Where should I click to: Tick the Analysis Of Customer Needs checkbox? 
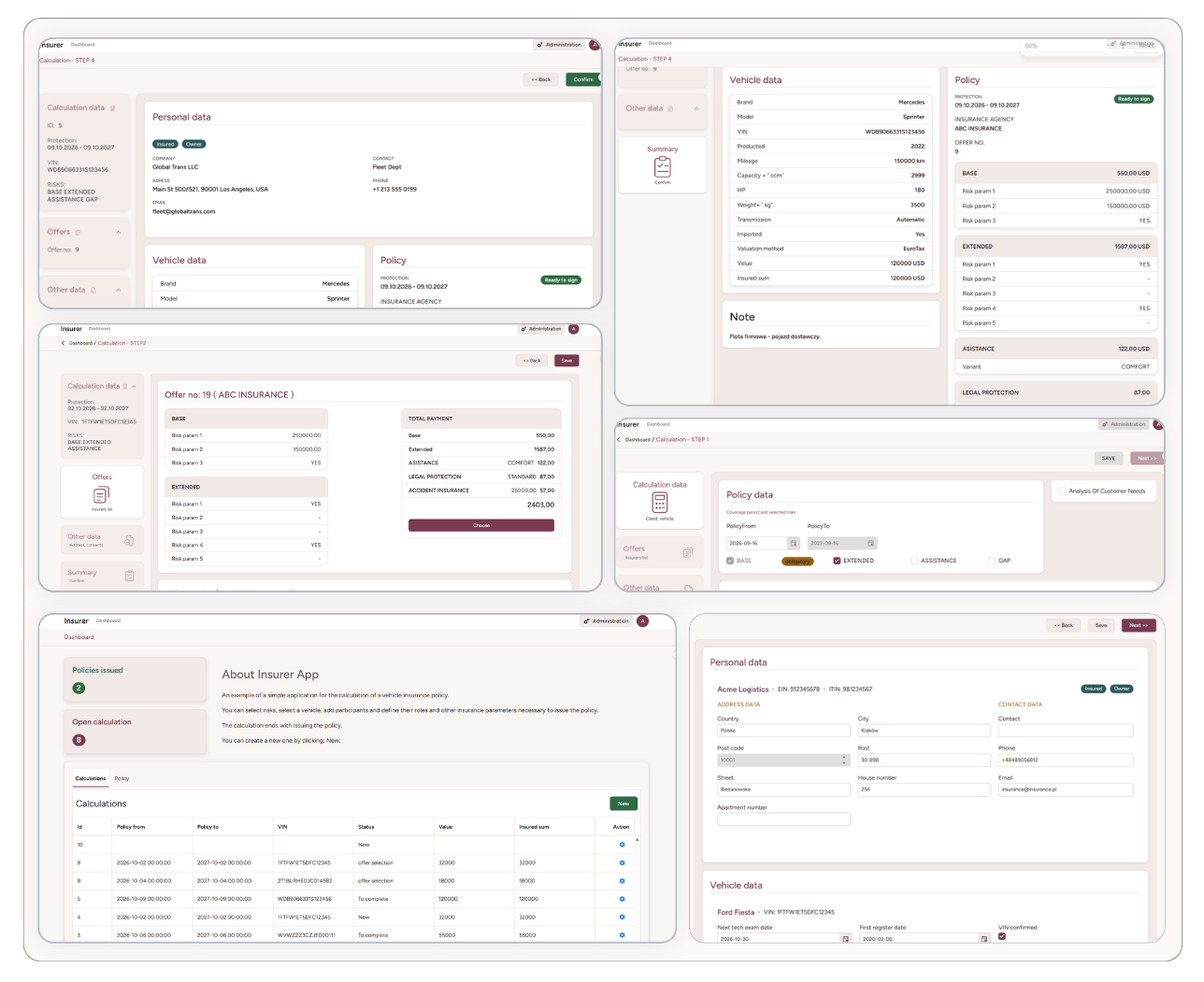click(1062, 491)
